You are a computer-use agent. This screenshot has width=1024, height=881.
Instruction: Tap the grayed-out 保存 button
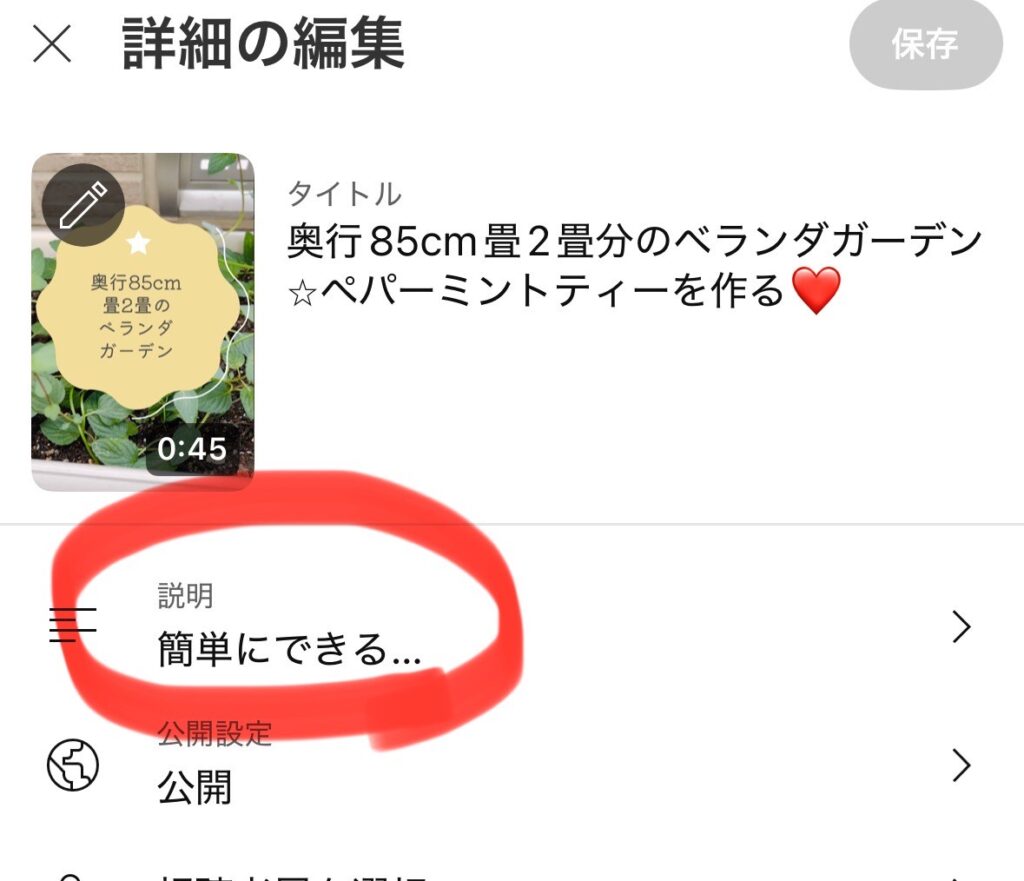tap(925, 44)
